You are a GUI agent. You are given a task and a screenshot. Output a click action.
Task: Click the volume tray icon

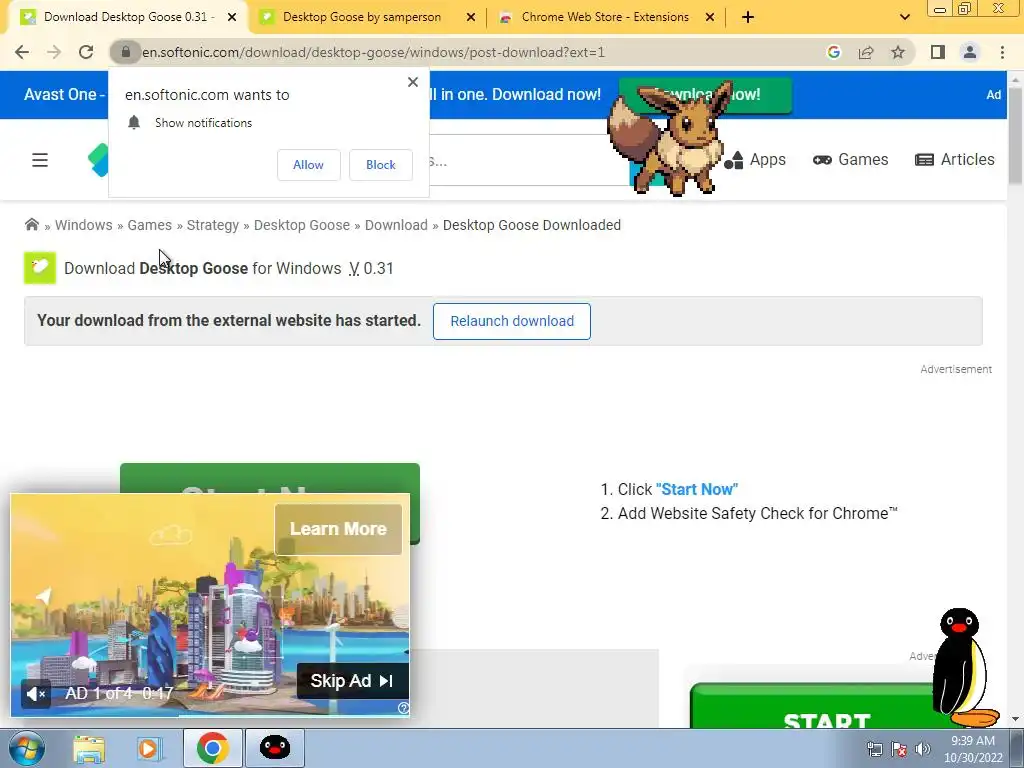coord(923,749)
